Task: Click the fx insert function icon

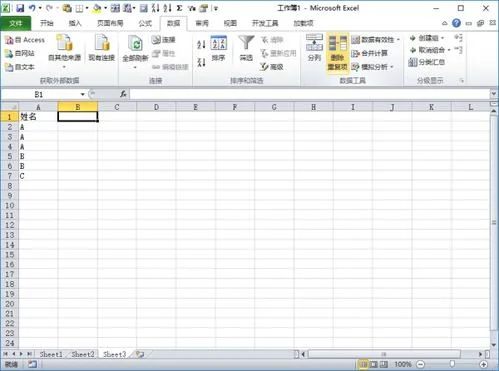Action: pos(123,94)
